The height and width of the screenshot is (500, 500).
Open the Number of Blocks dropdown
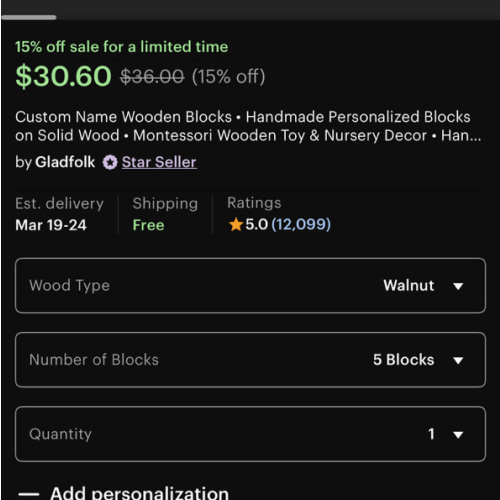[x=250, y=360]
